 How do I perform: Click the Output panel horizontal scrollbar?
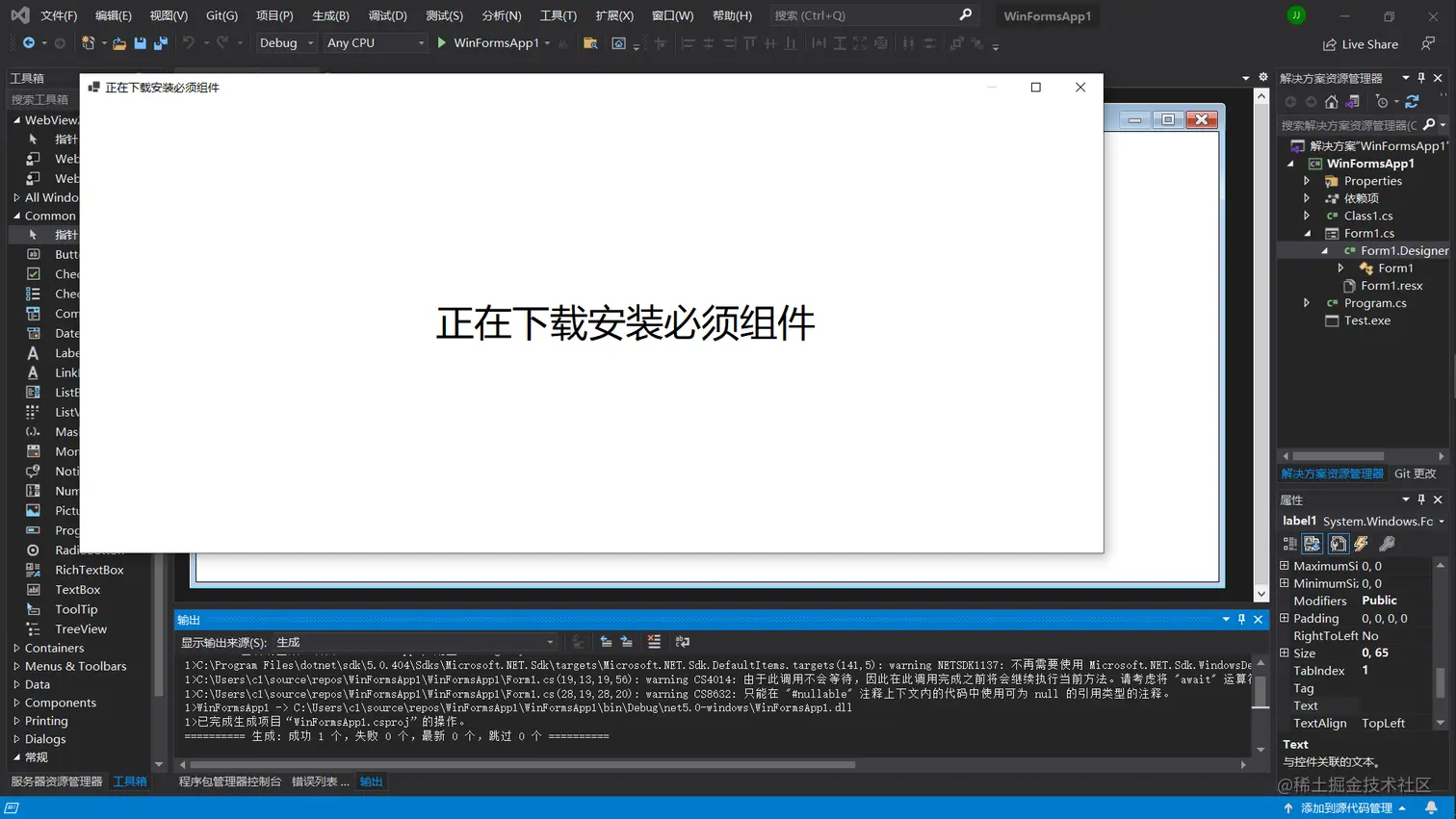(523, 765)
